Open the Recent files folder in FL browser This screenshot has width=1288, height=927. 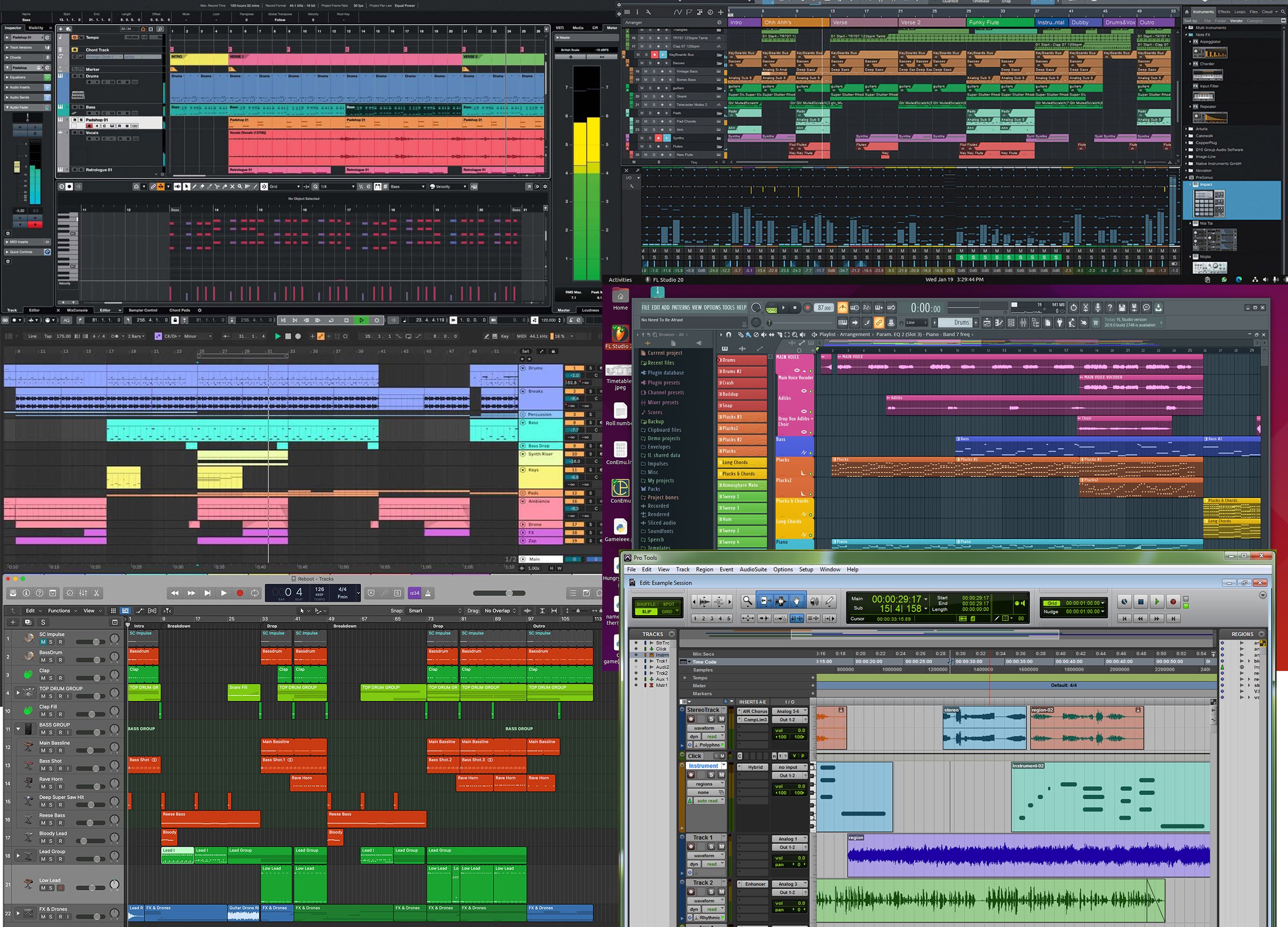point(660,362)
